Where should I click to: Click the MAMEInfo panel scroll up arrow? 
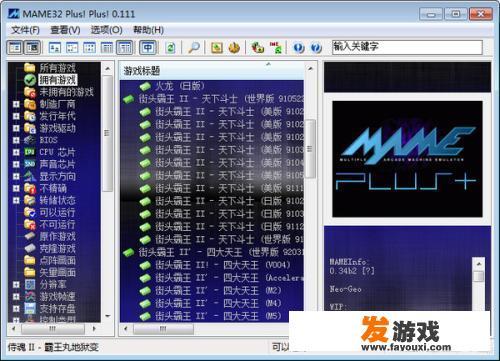tap(479, 264)
